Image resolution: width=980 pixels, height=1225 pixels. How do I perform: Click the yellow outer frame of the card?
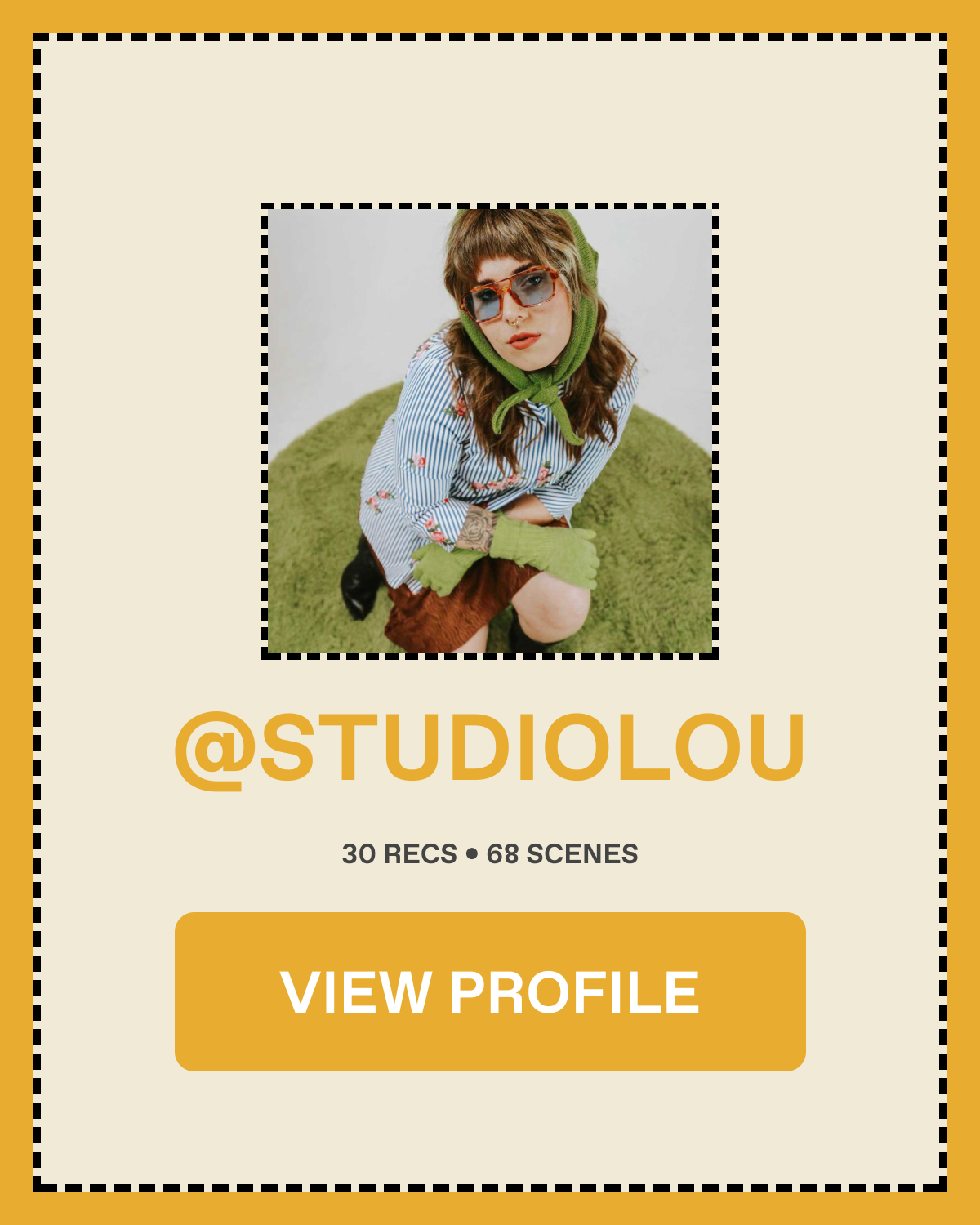490,15
